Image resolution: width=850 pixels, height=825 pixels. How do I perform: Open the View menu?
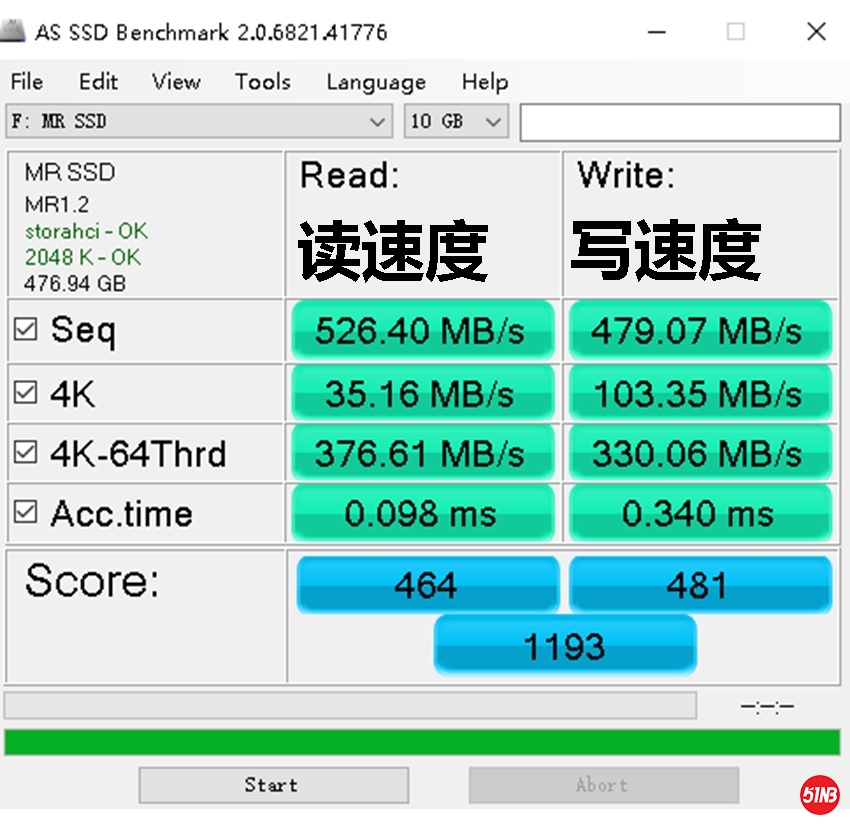pyautogui.click(x=175, y=82)
